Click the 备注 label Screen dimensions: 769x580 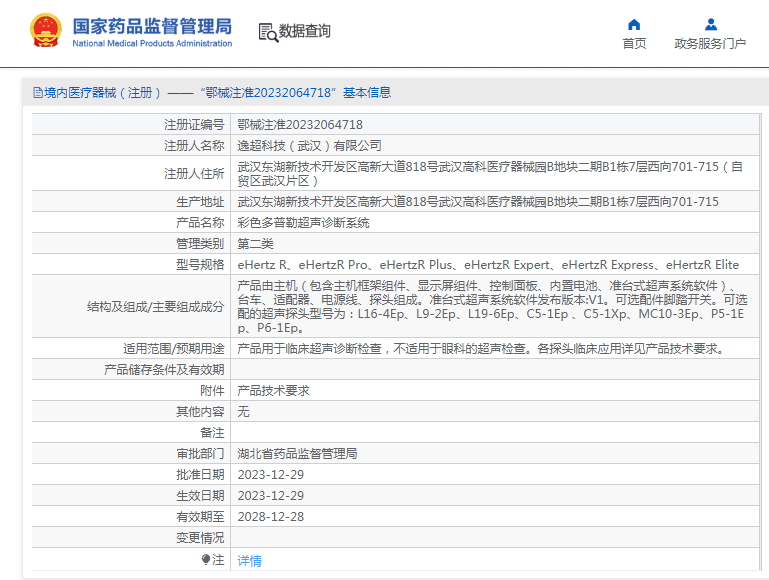212,433
